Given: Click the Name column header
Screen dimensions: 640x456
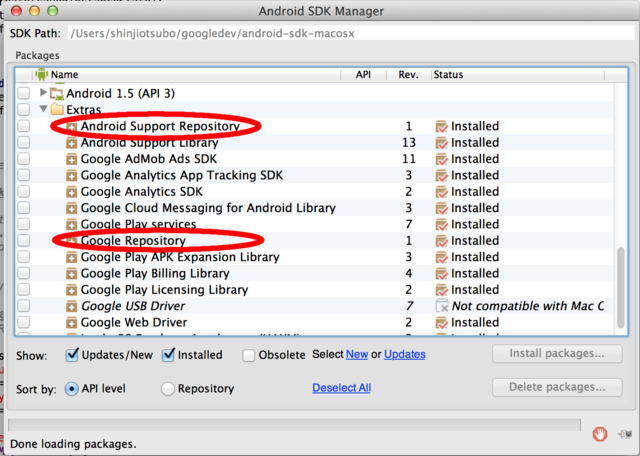Looking at the screenshot, I should coord(187,75).
